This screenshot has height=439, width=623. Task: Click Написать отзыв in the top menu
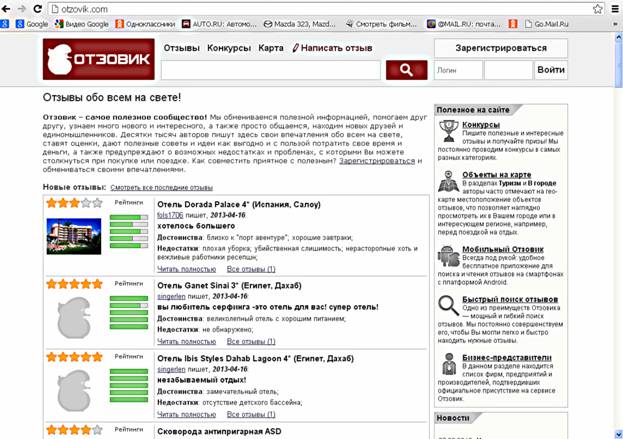336,48
